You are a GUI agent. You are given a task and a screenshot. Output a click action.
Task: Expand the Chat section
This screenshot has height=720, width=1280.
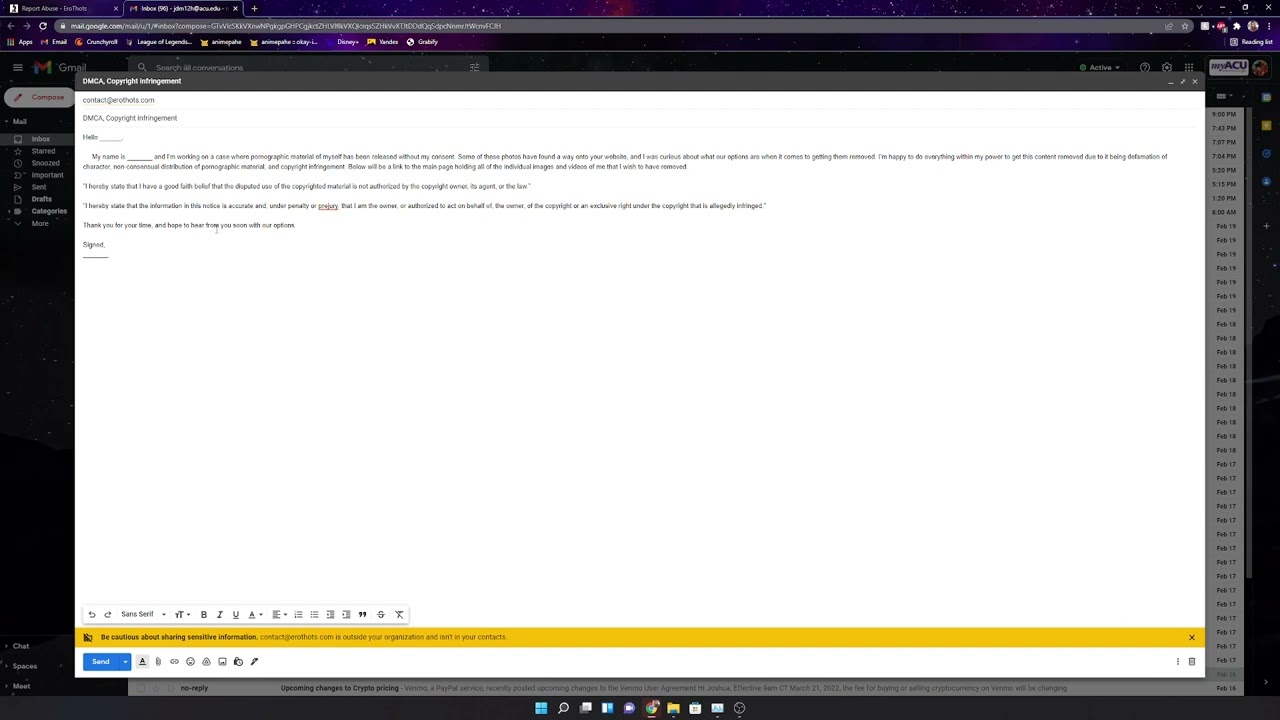click(x=7, y=646)
